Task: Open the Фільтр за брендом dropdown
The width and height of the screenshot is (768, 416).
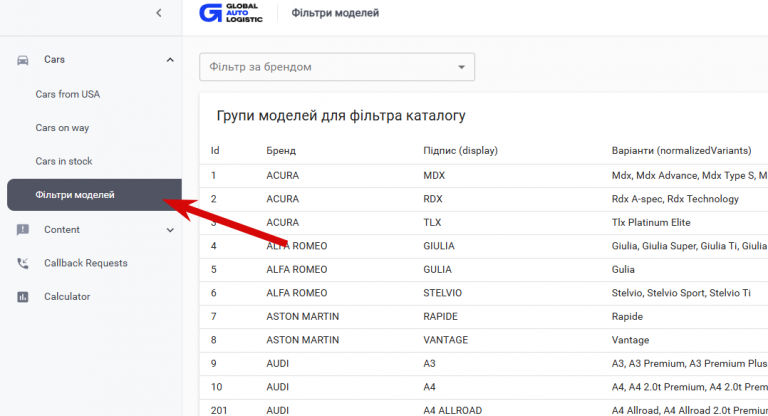Action: pos(337,67)
